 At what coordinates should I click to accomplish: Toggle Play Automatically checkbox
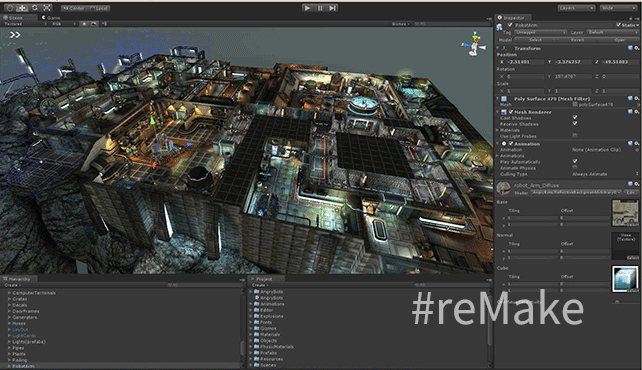575,162
